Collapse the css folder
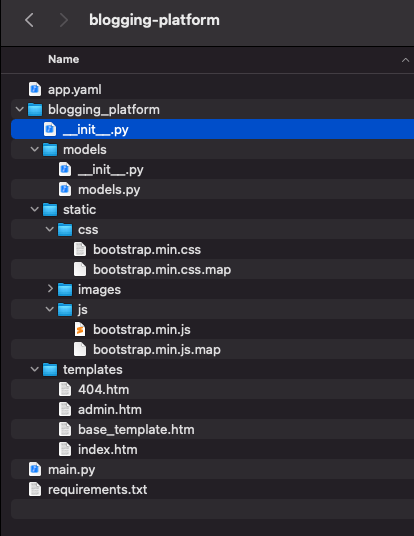 50,229
